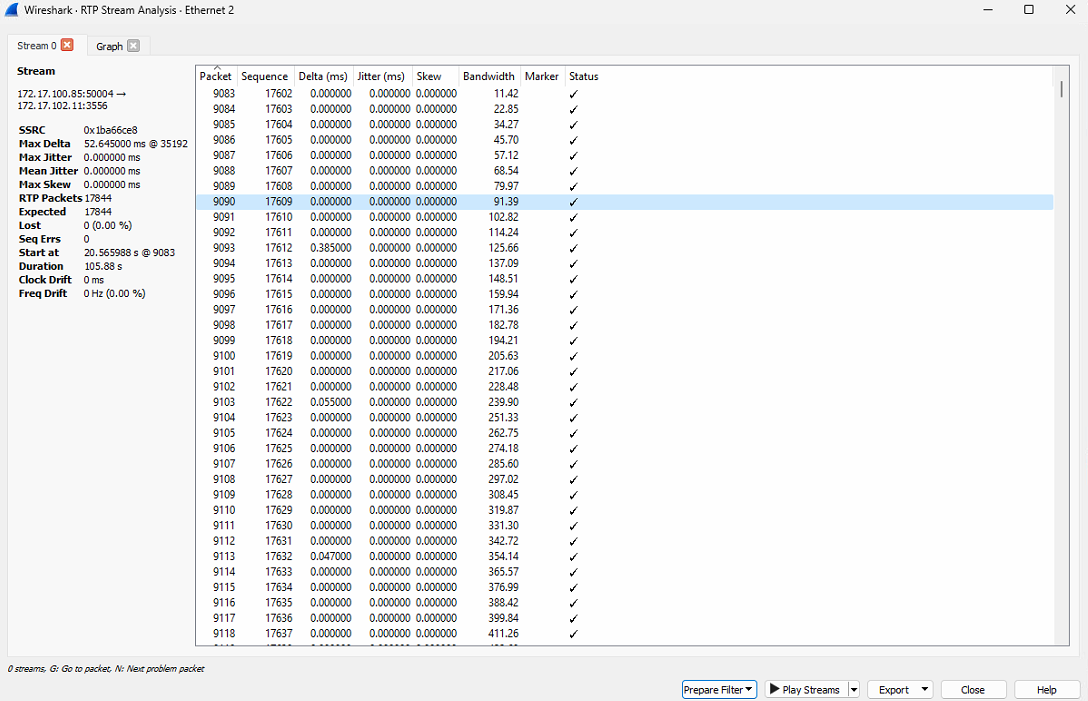Click status checkmark for packet 9090
Screen dimensions: 1088x701
(x=573, y=202)
